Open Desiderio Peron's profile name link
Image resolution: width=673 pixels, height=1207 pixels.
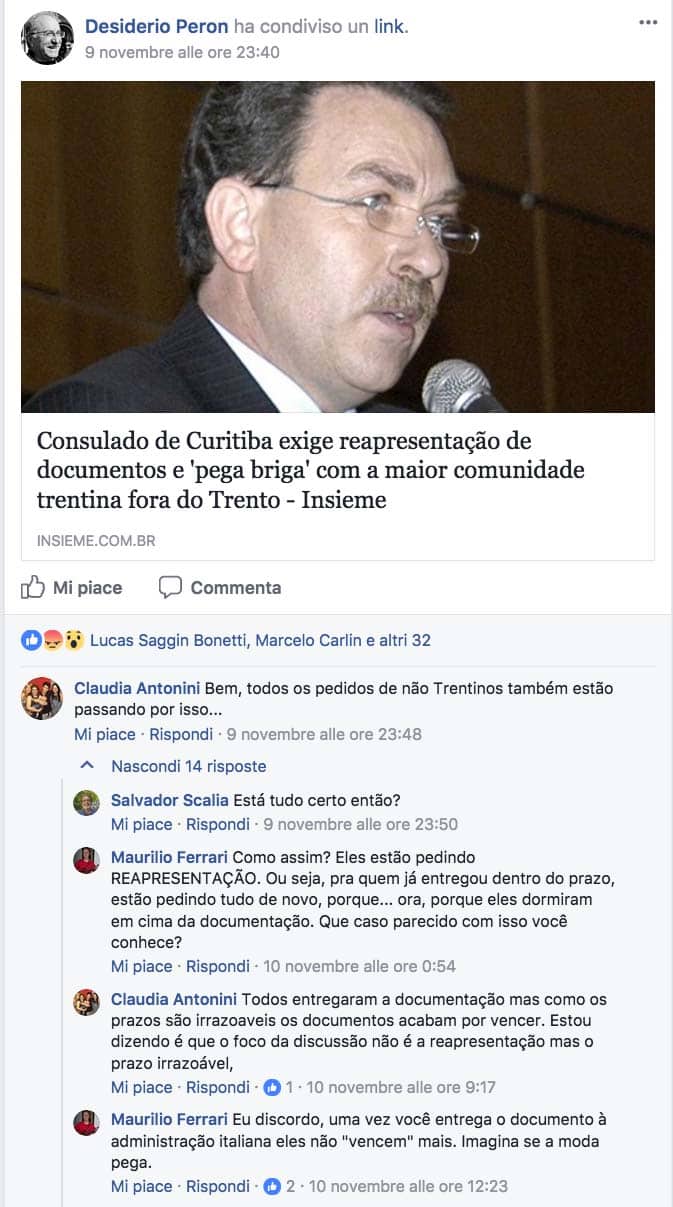157,27
